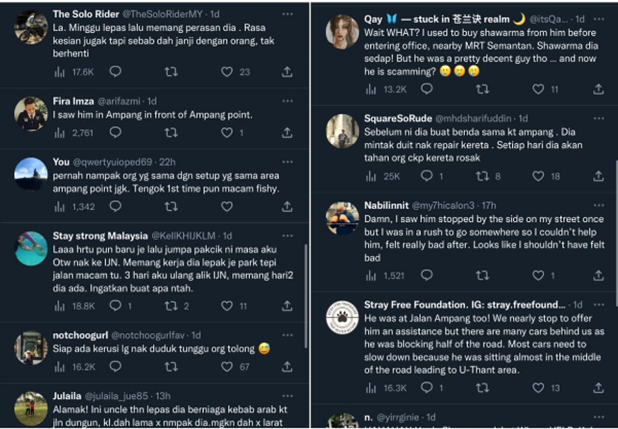Image resolution: width=618 pixels, height=429 pixels.
Task: Retweet The Solo Rider's reply
Action: (x=171, y=72)
